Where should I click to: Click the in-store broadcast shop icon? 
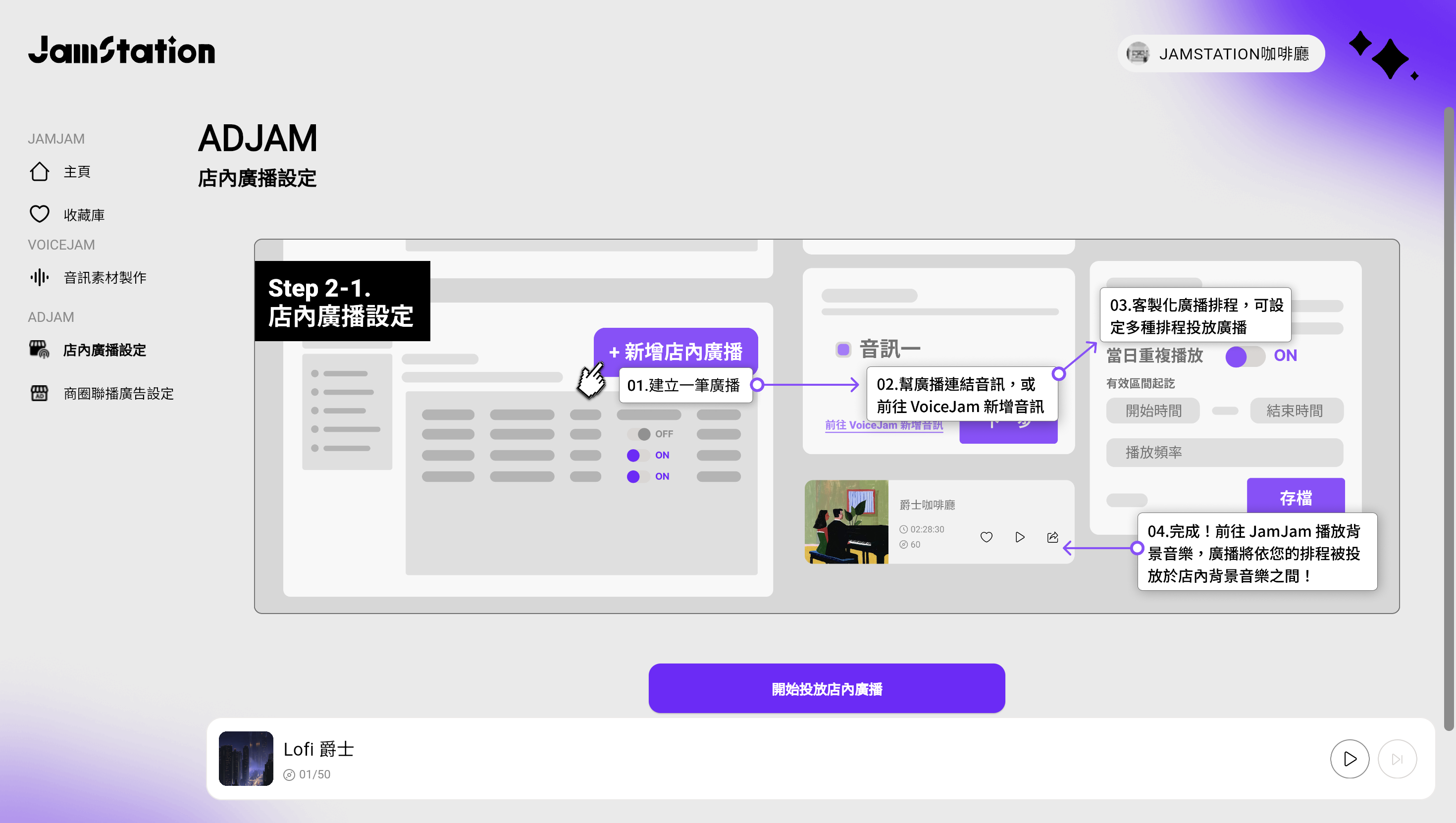(x=40, y=349)
